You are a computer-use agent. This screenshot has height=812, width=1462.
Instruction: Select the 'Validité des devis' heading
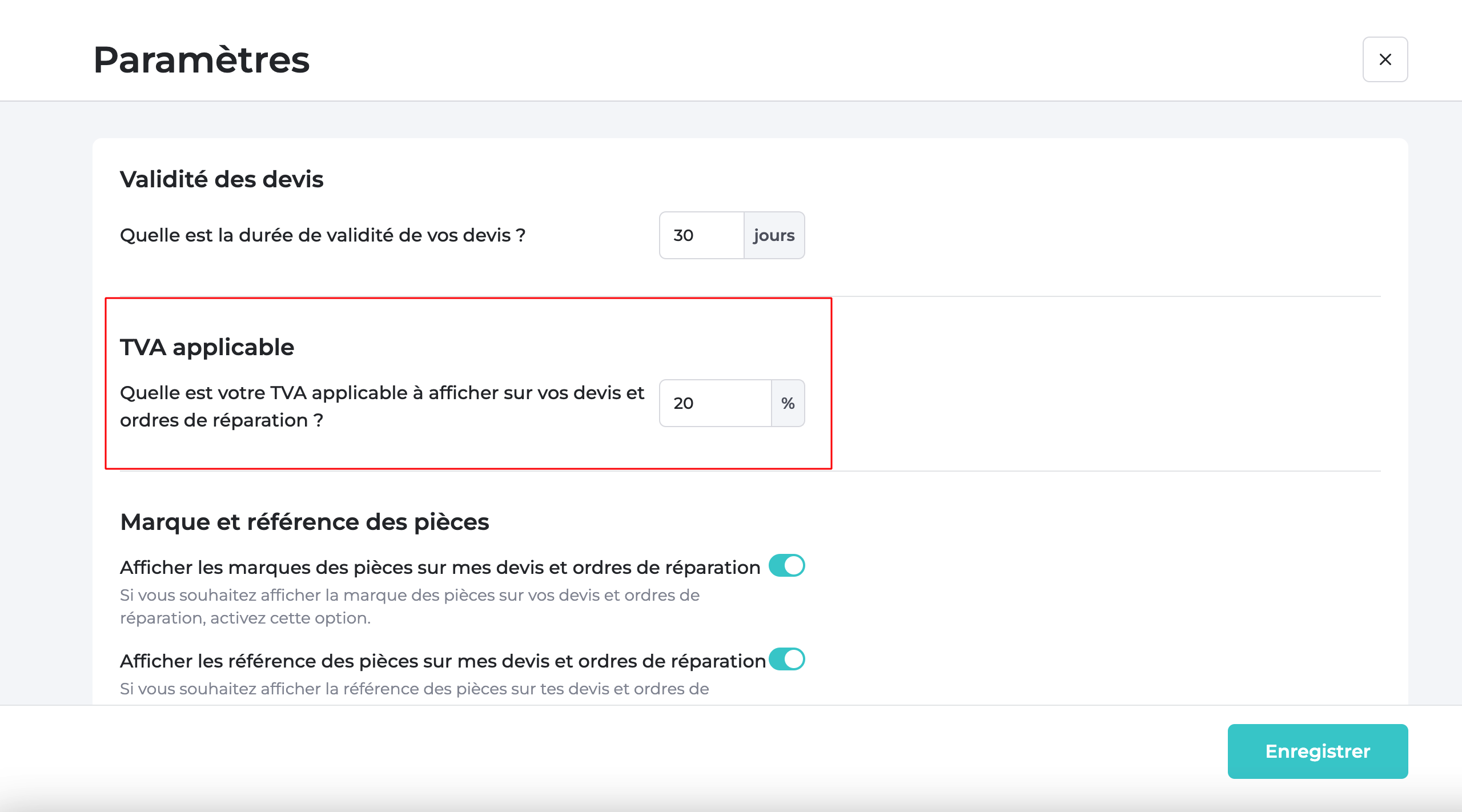222,179
